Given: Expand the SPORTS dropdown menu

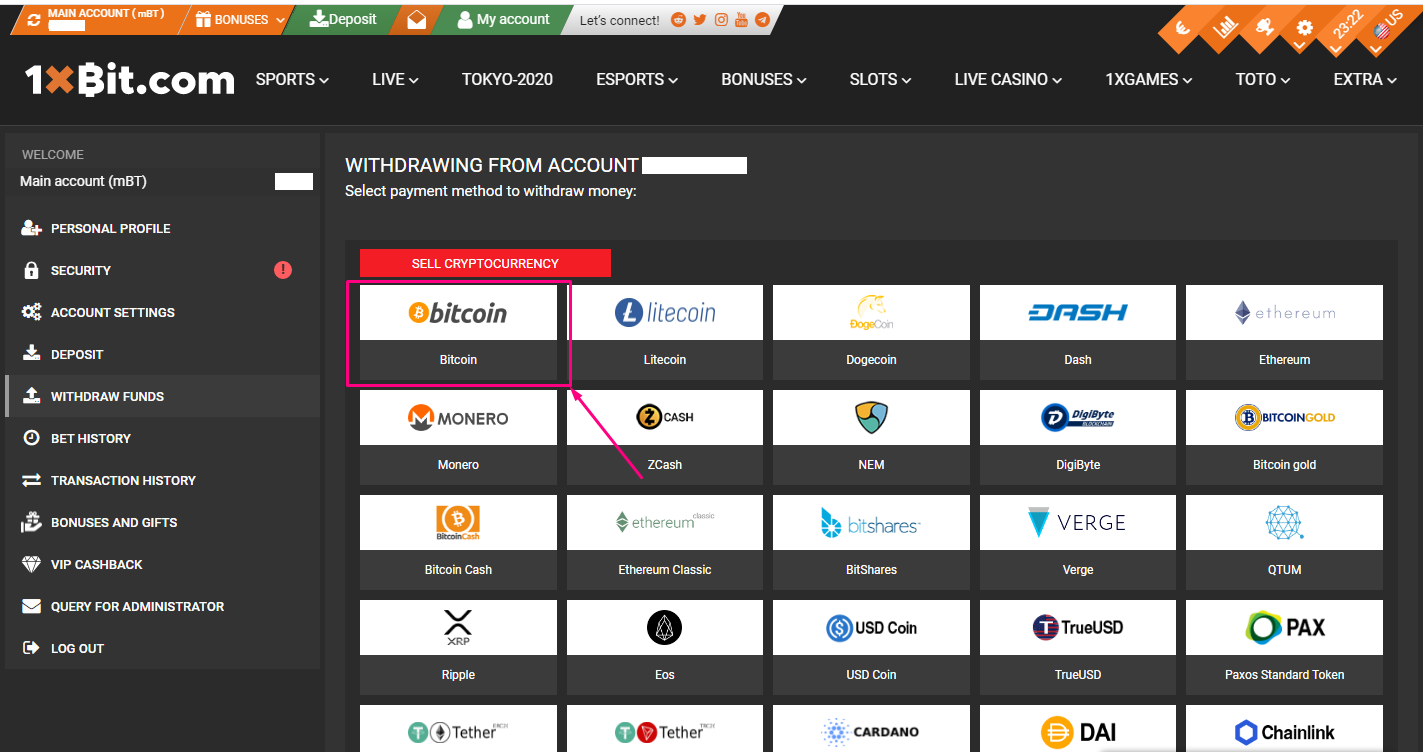Looking at the screenshot, I should [291, 79].
